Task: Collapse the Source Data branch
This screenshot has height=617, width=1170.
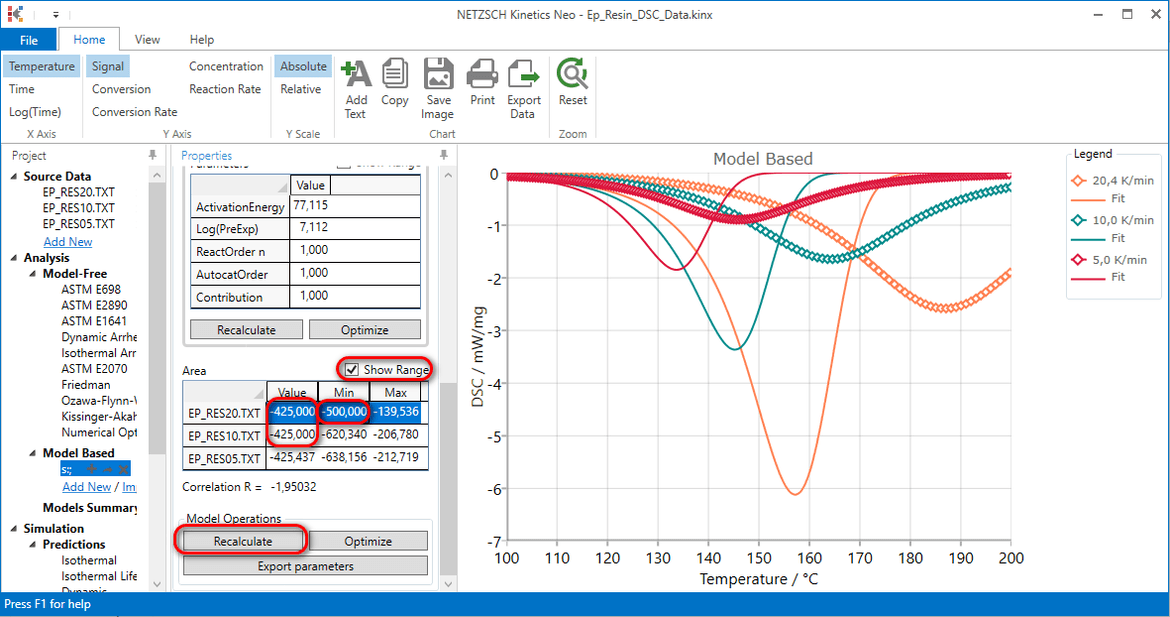Action: pyautogui.click(x=13, y=176)
